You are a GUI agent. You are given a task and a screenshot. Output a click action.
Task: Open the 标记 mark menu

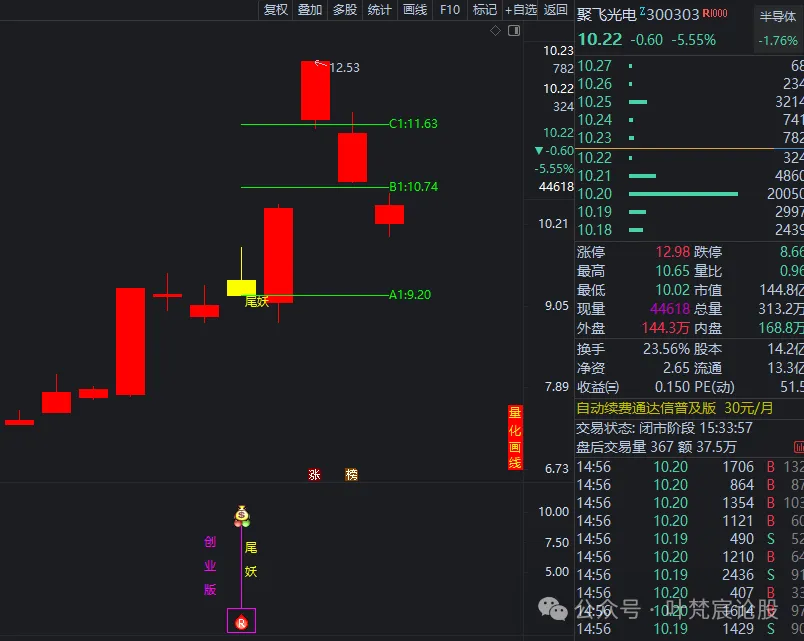(485, 10)
